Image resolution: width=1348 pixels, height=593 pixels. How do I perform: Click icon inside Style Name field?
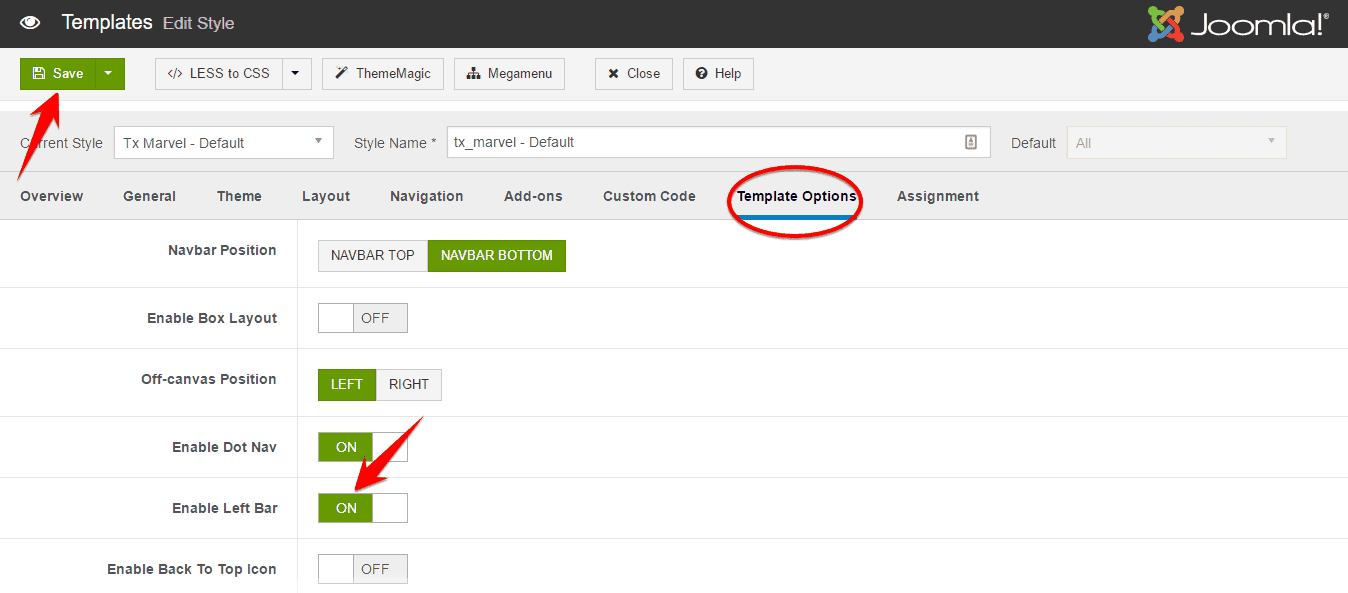tap(970, 142)
